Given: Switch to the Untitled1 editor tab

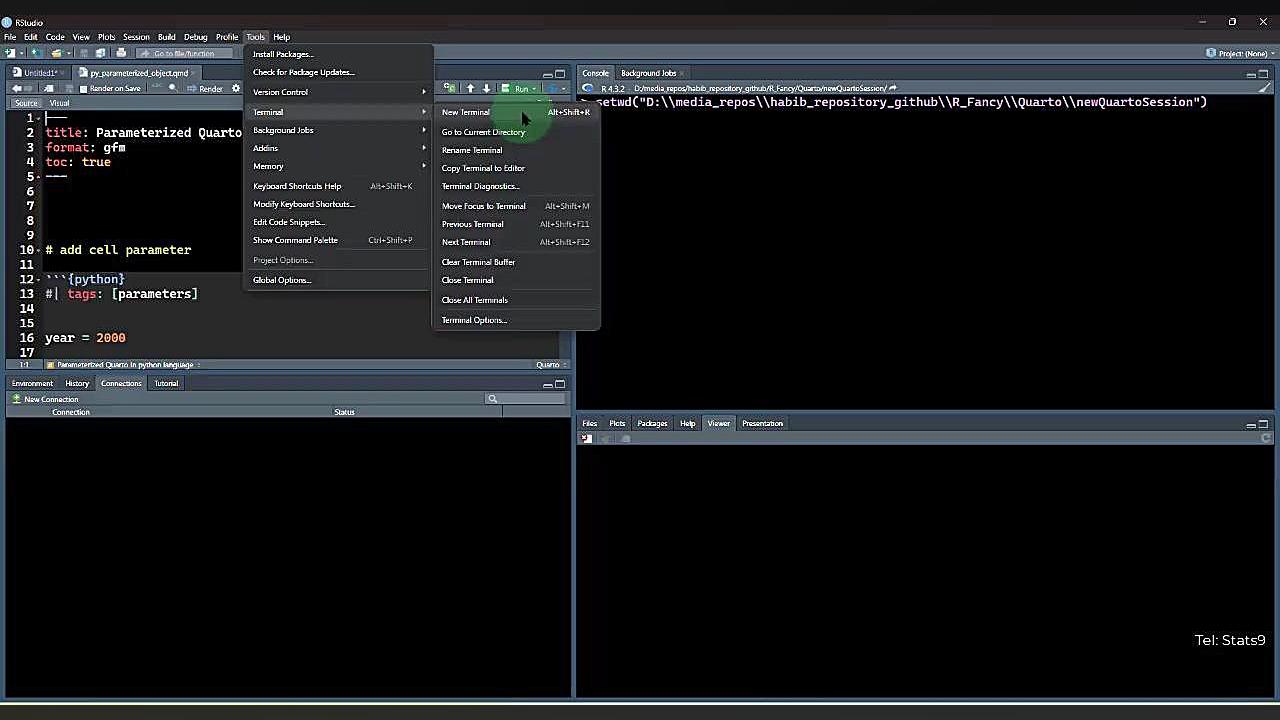Looking at the screenshot, I should pos(40,73).
